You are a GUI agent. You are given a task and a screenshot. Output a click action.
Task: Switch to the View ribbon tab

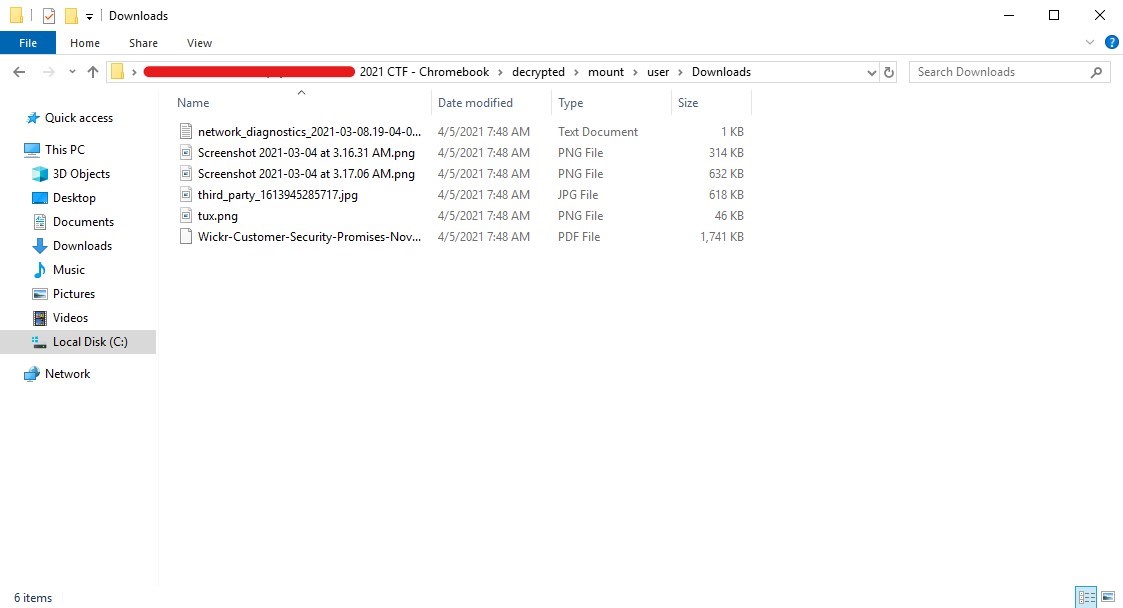(199, 43)
